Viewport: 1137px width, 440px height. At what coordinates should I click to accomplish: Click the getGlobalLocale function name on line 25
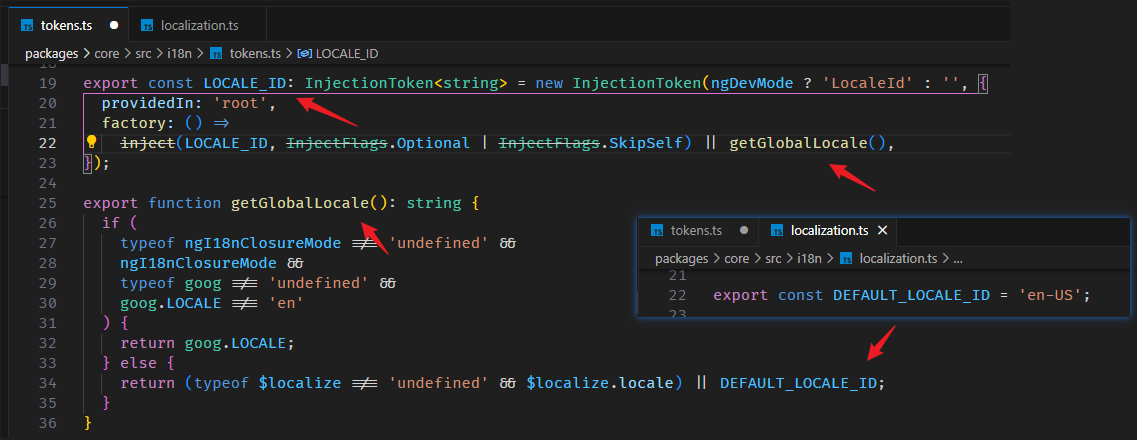click(300, 203)
